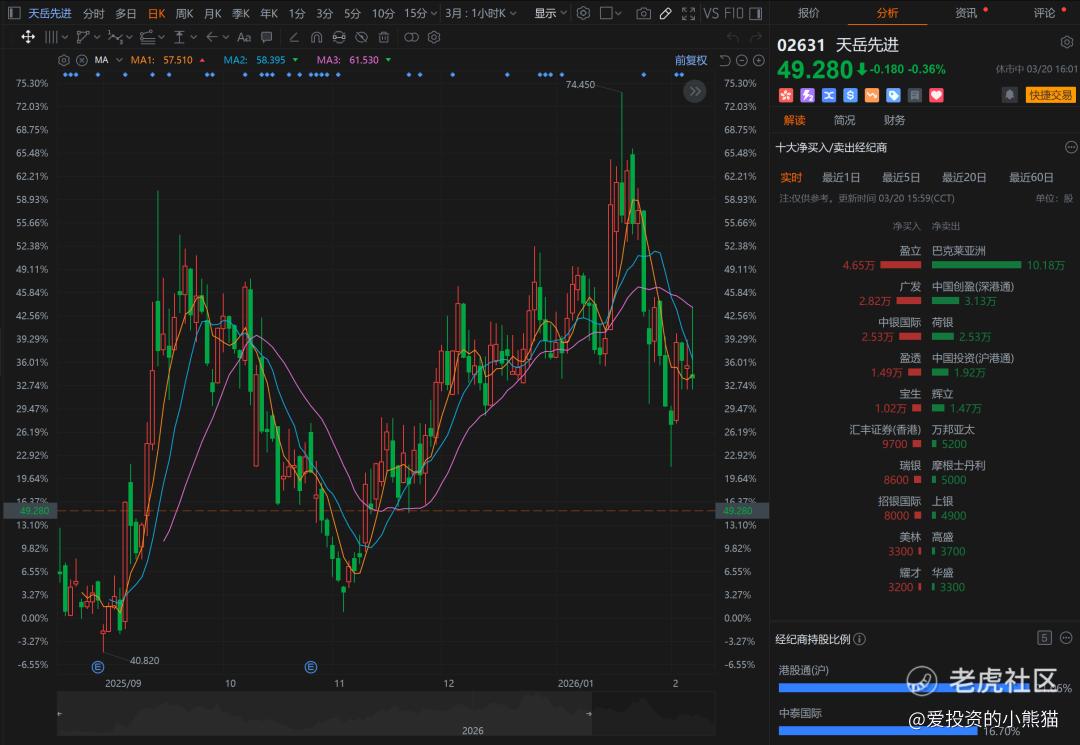Toggle the 前复权 price adjustment
Viewport: 1080px width, 745px height.
tap(690, 60)
